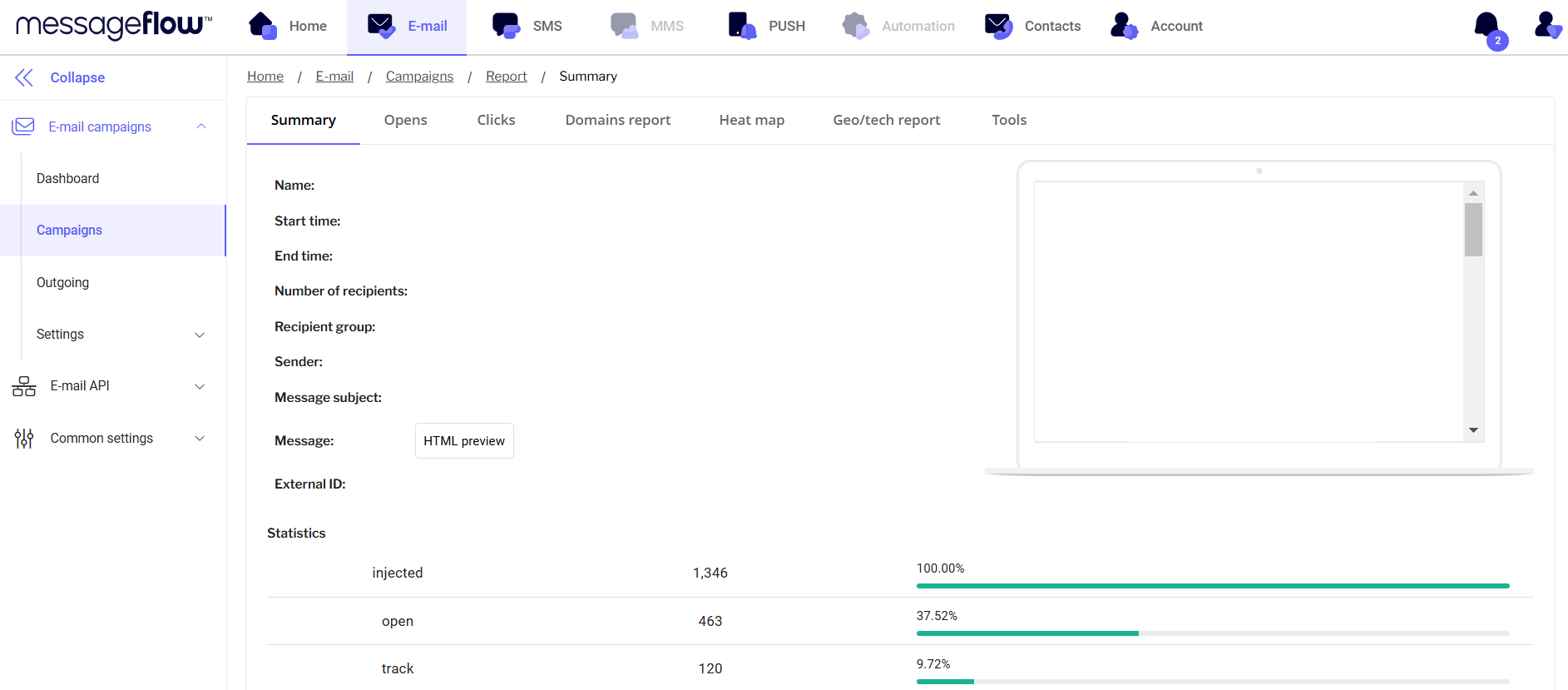Click the Account person icon

pyautogui.click(x=1124, y=26)
